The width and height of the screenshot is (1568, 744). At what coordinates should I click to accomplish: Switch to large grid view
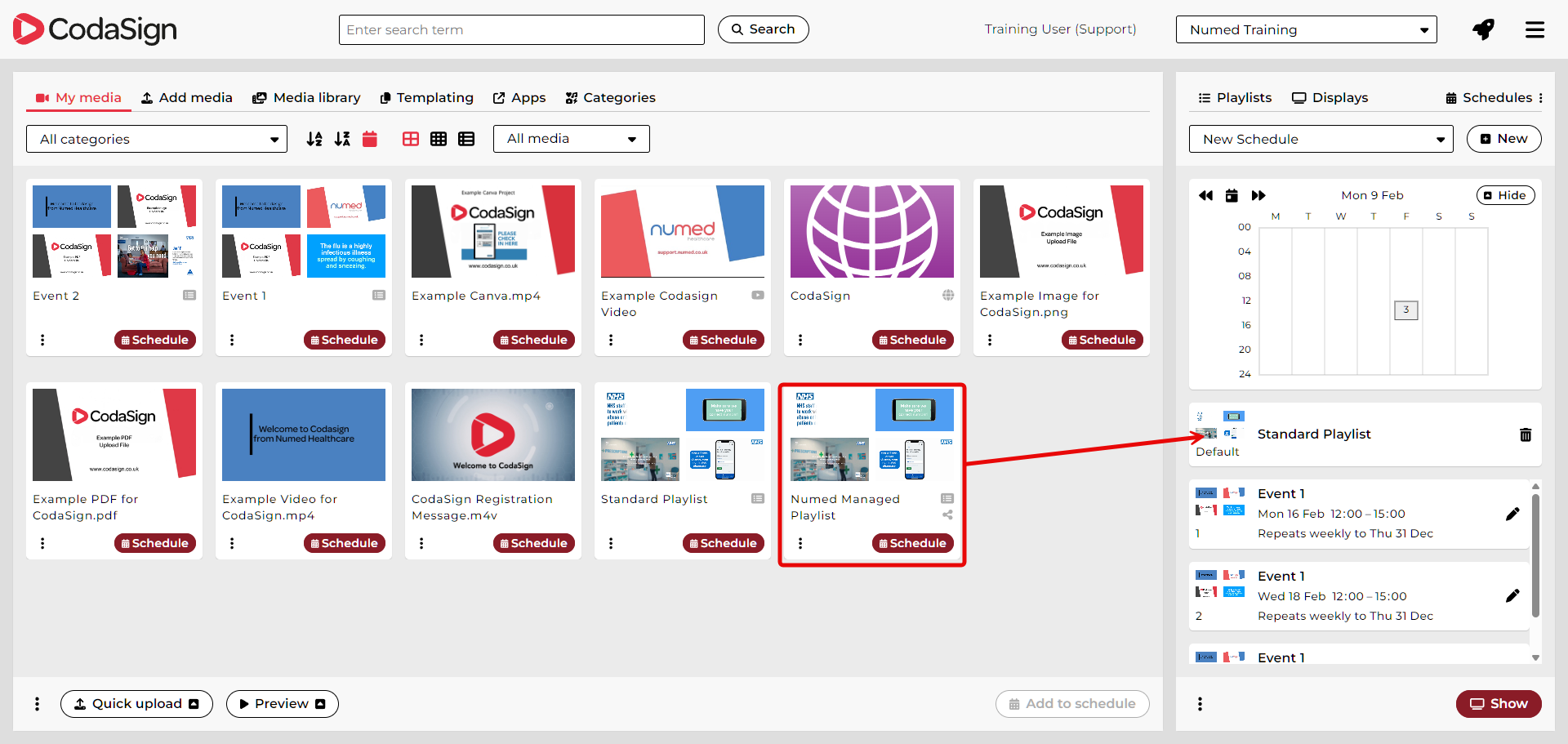411,139
